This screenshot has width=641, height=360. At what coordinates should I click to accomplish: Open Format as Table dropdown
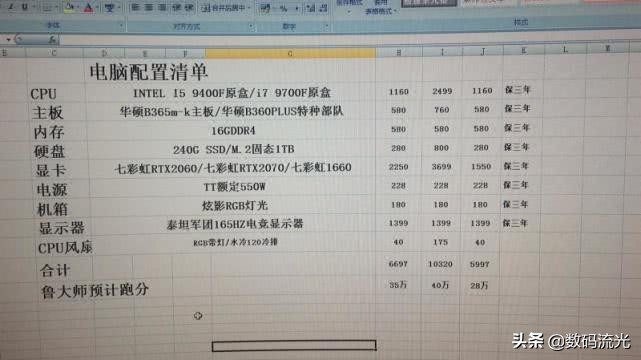pos(381,7)
